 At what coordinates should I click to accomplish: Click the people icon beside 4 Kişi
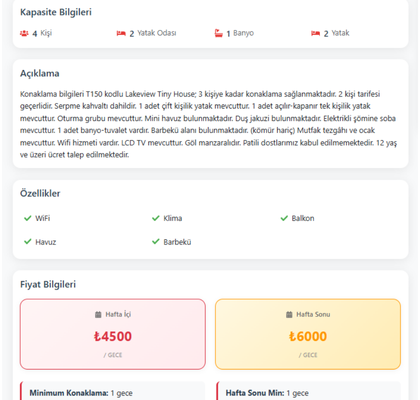click(x=24, y=33)
